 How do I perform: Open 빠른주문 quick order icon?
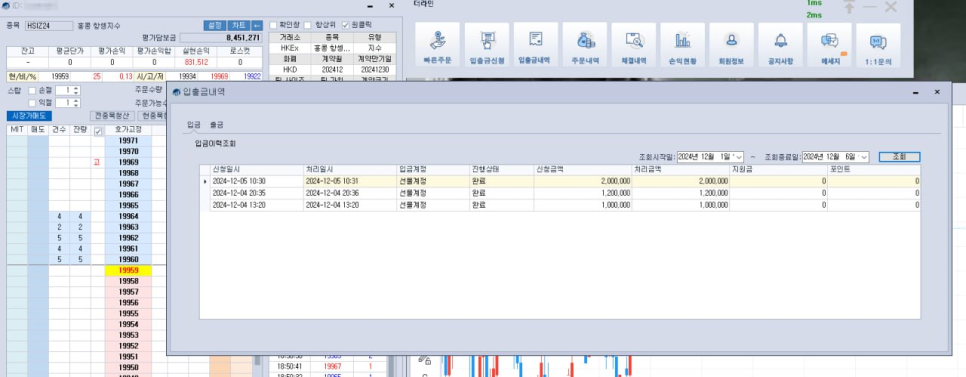coord(437,45)
